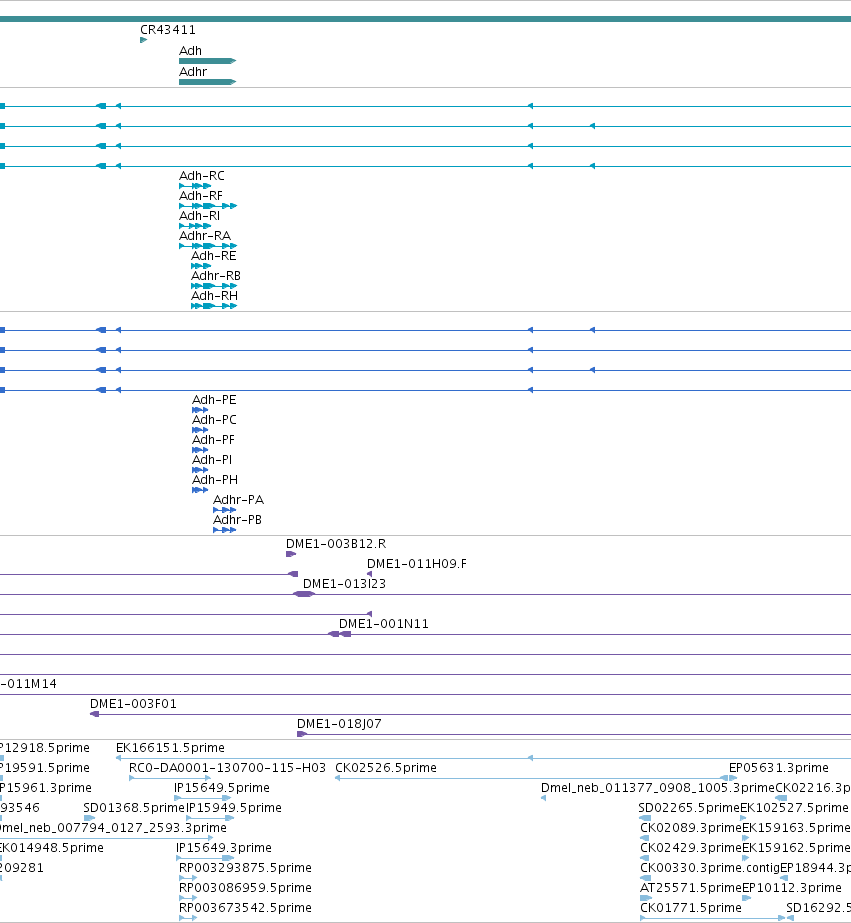Image resolution: width=851 pixels, height=923 pixels.
Task: Select the SD02265.5prime EST label
Action: (689, 808)
